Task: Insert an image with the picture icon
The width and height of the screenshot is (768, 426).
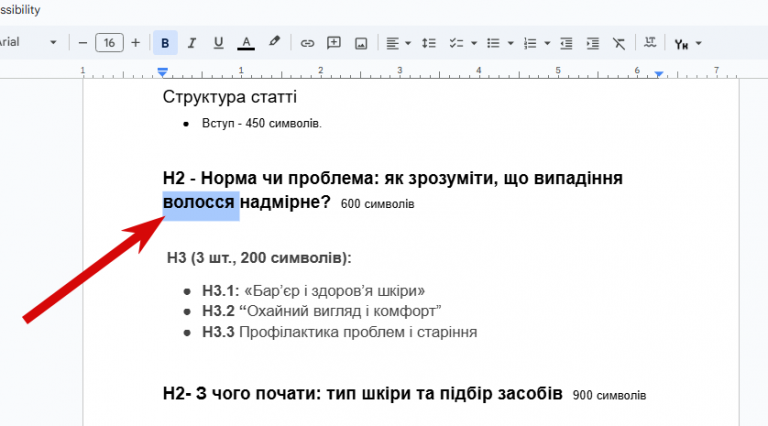Action: 361,44
